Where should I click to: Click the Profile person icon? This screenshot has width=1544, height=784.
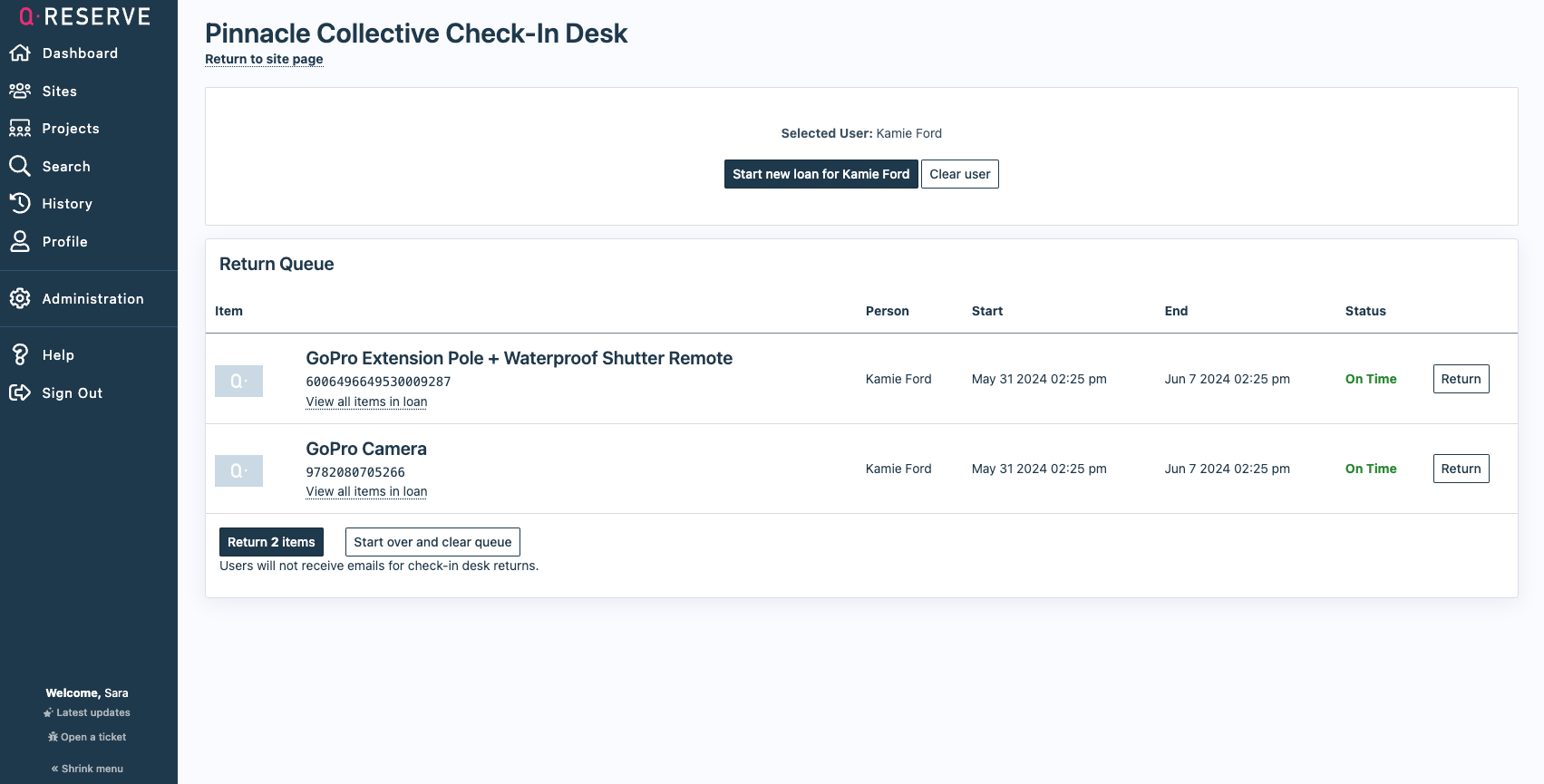point(20,241)
